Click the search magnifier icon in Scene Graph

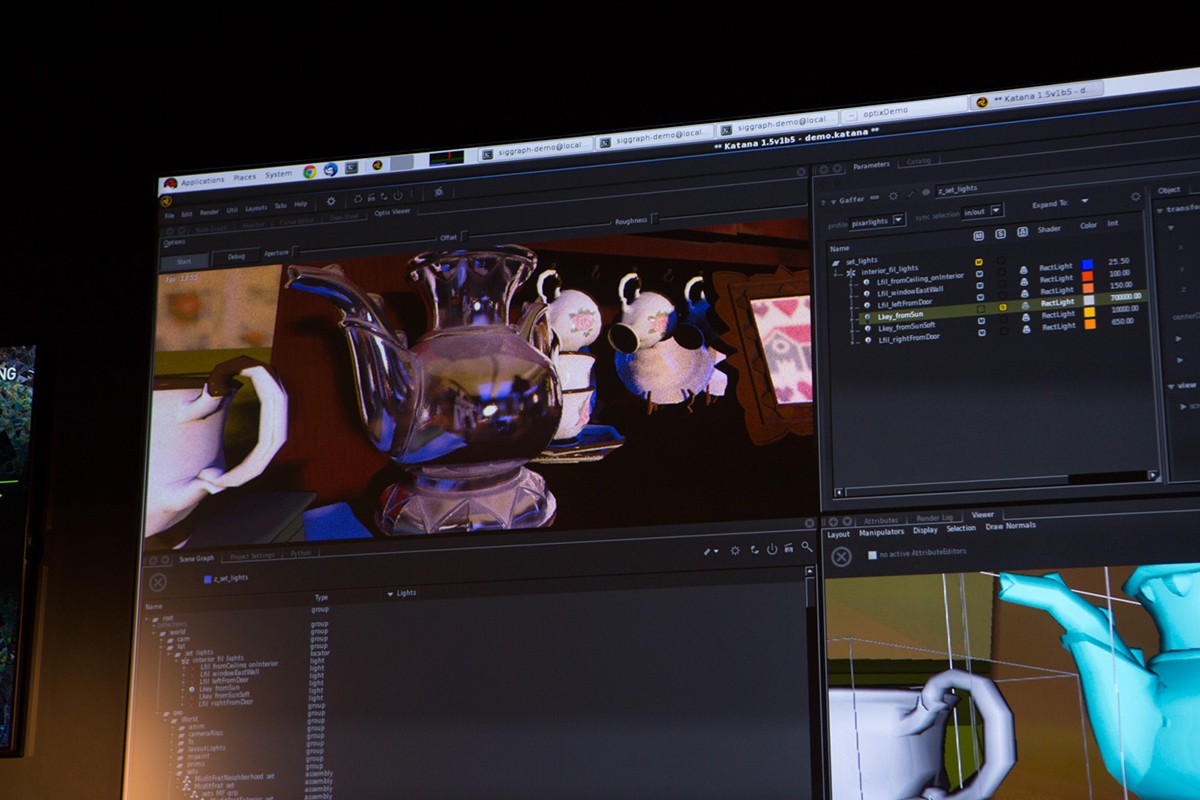pyautogui.click(x=806, y=547)
